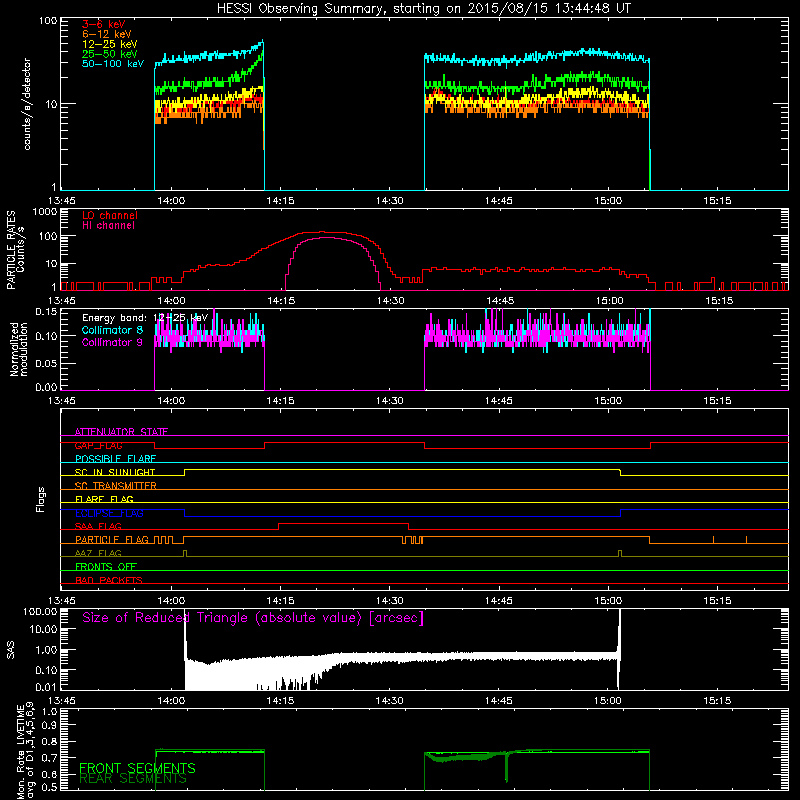Click the 'Energy band: 12-25 keV' caption

coord(145,318)
